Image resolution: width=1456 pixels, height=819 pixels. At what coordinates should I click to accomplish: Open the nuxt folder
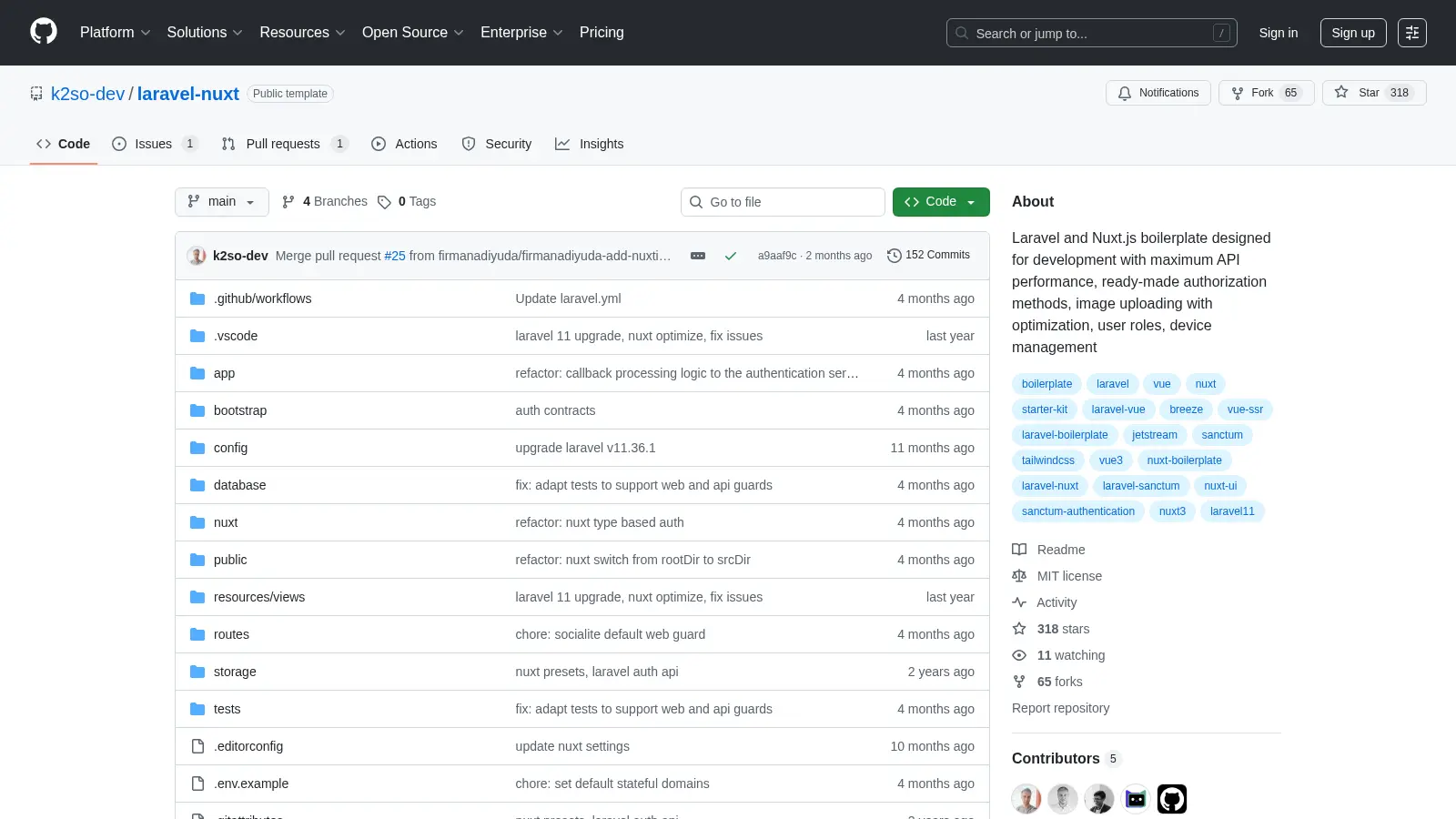point(226,522)
